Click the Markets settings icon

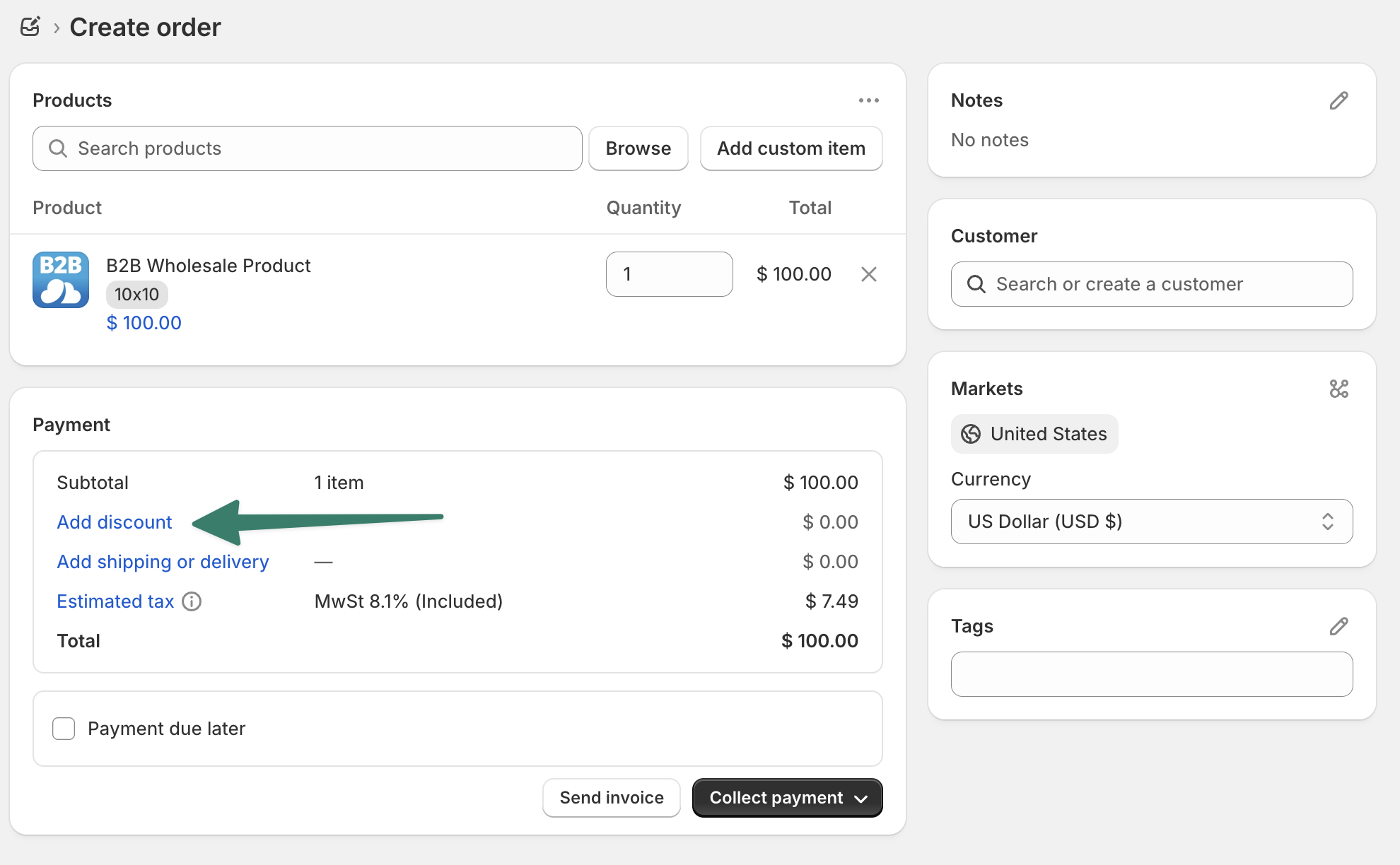coord(1338,389)
